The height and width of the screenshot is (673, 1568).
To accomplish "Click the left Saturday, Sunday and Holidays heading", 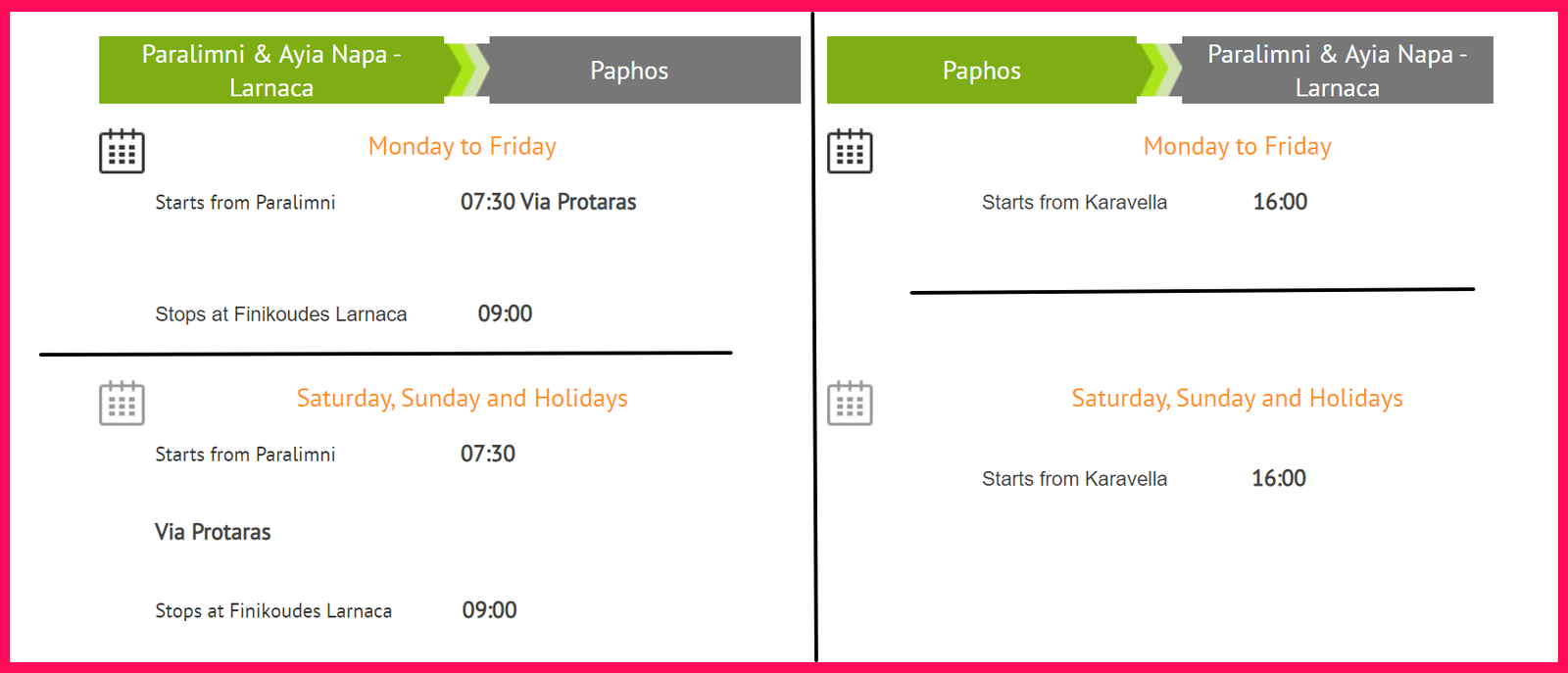I will [x=462, y=399].
